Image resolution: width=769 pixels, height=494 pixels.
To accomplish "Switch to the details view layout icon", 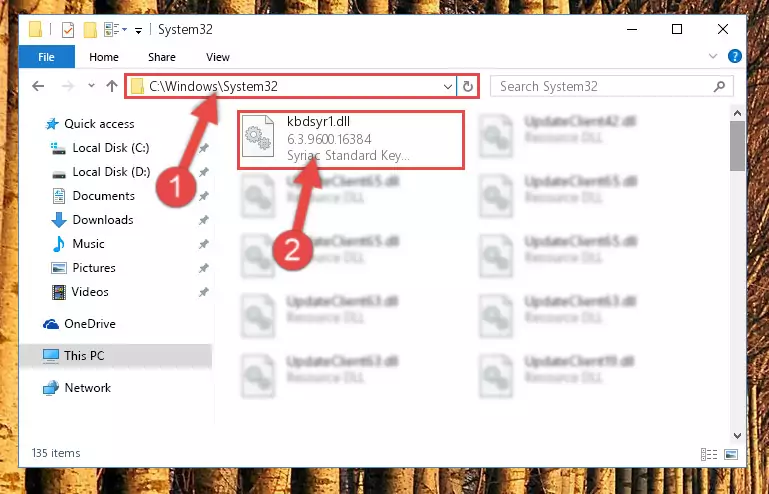I will (x=709, y=455).
